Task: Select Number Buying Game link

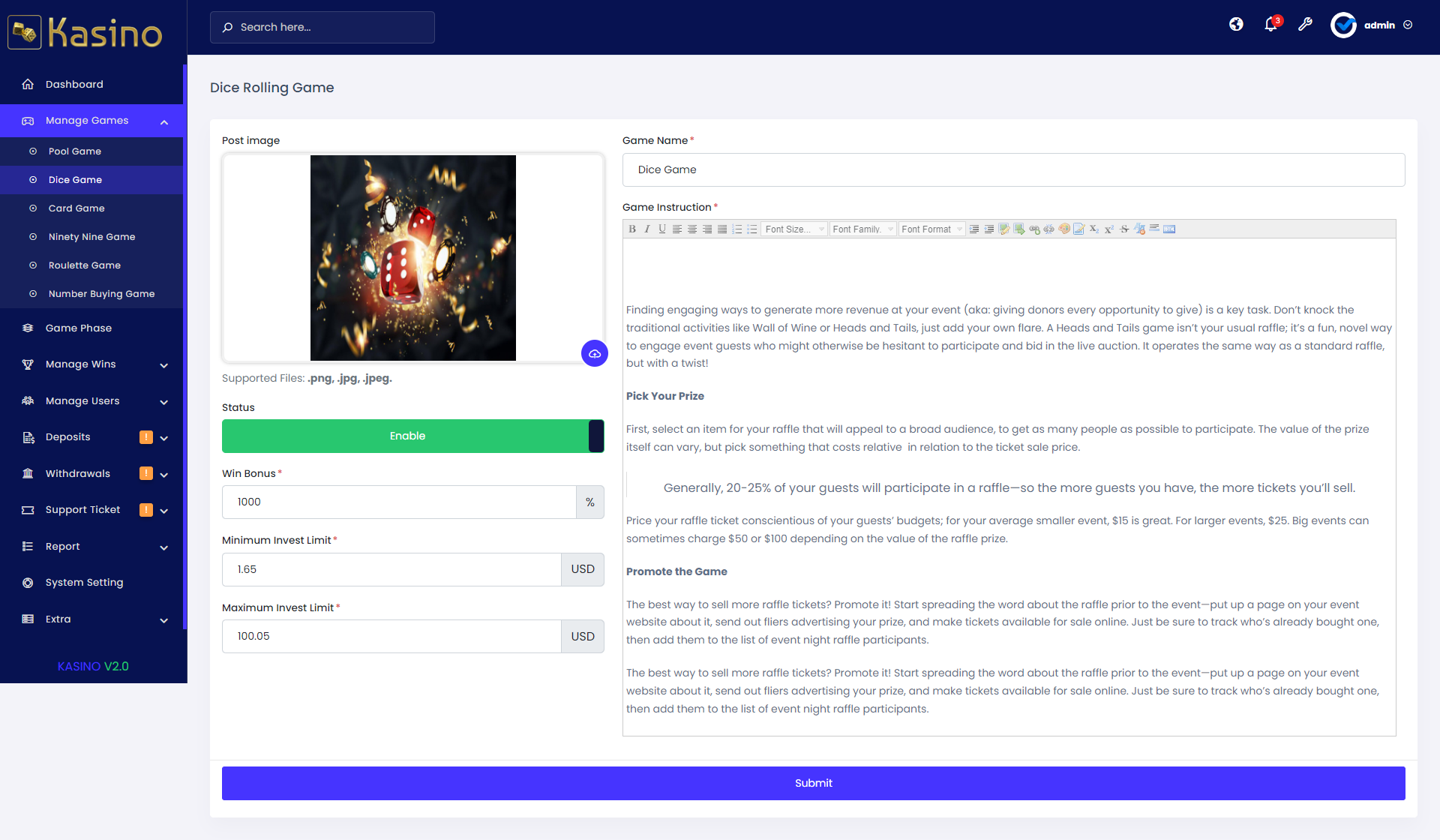Action: point(91,294)
